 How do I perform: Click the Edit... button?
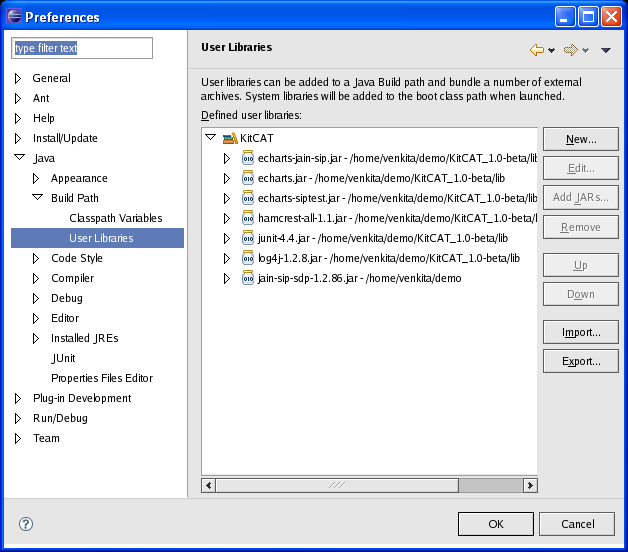click(x=581, y=168)
